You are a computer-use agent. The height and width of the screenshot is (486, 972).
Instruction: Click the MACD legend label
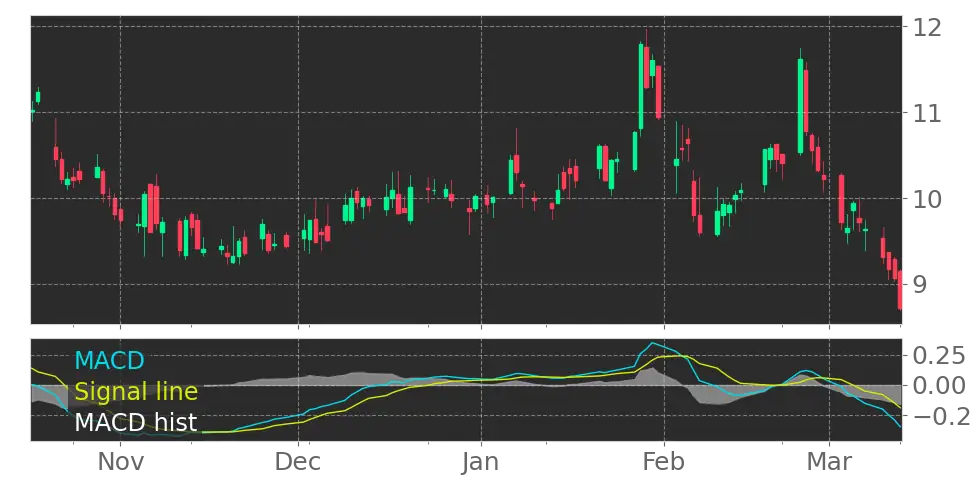pyautogui.click(x=110, y=361)
